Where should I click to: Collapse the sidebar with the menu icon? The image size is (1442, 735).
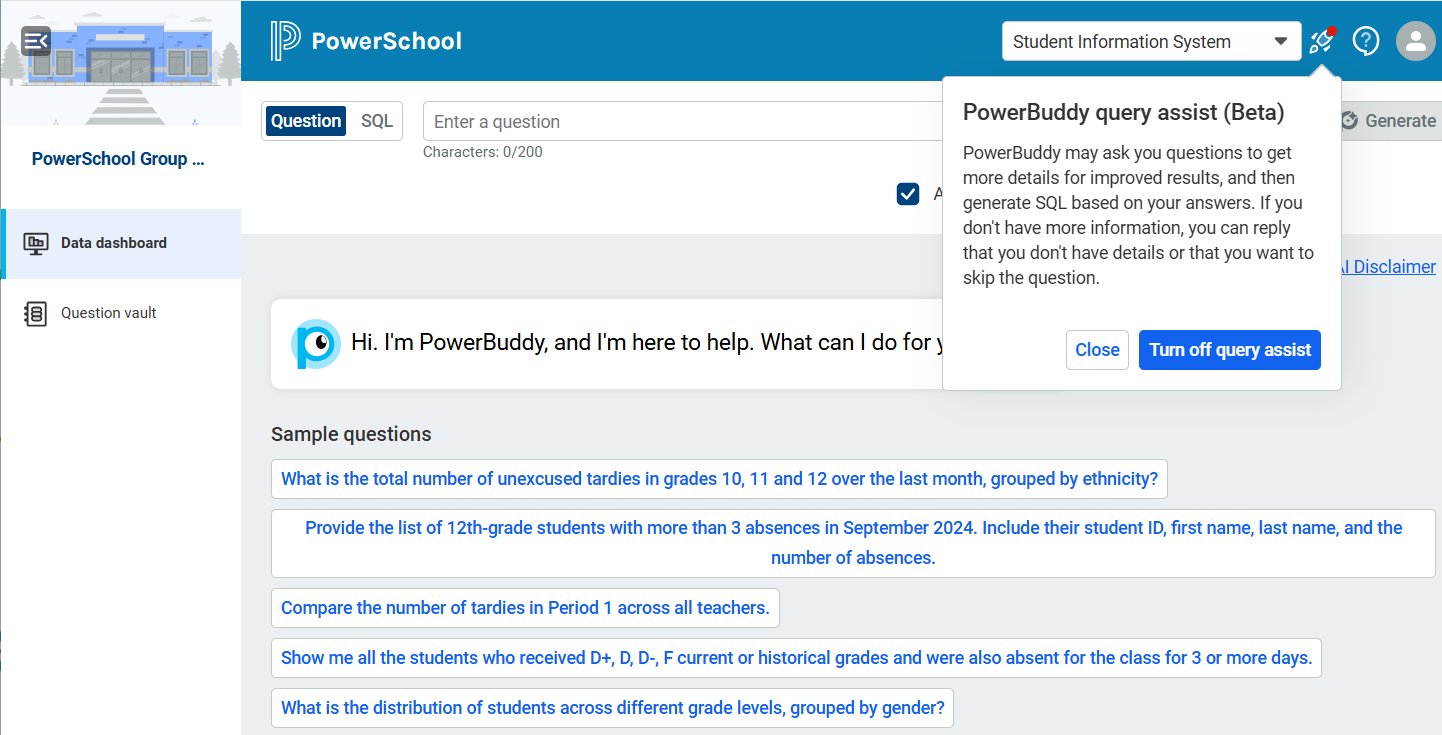click(x=36, y=41)
